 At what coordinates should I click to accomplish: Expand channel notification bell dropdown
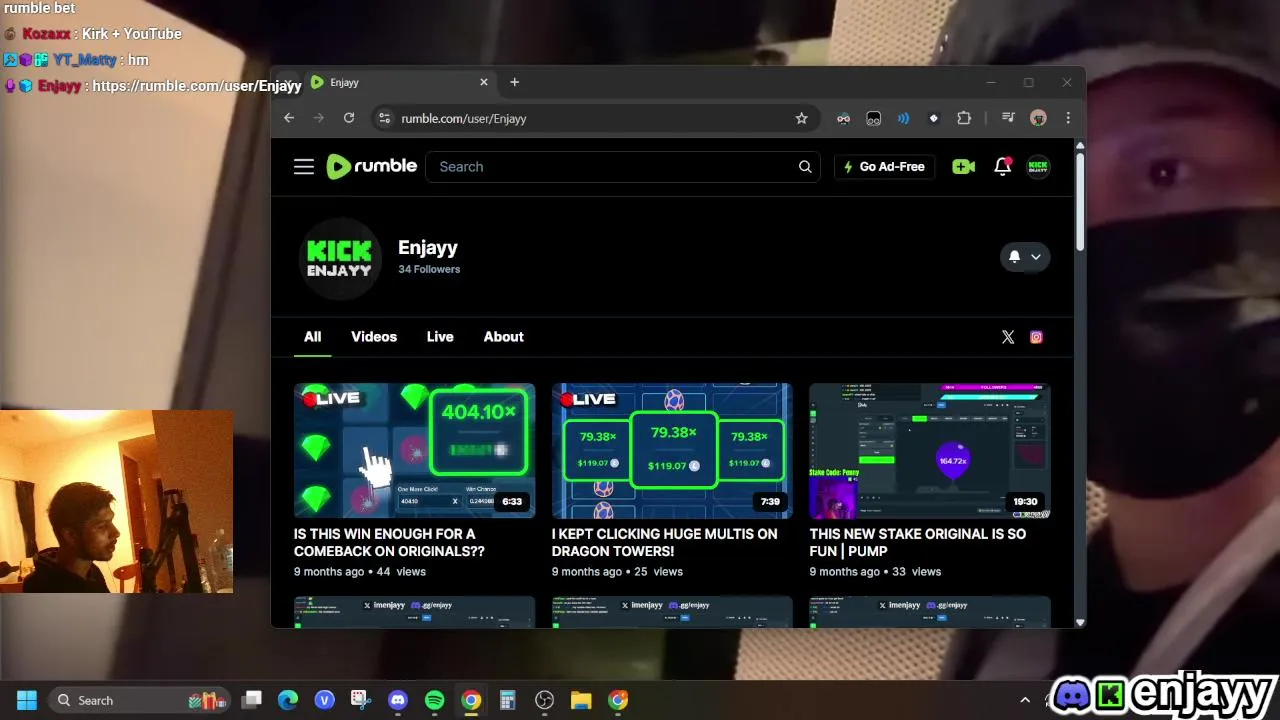[1025, 257]
